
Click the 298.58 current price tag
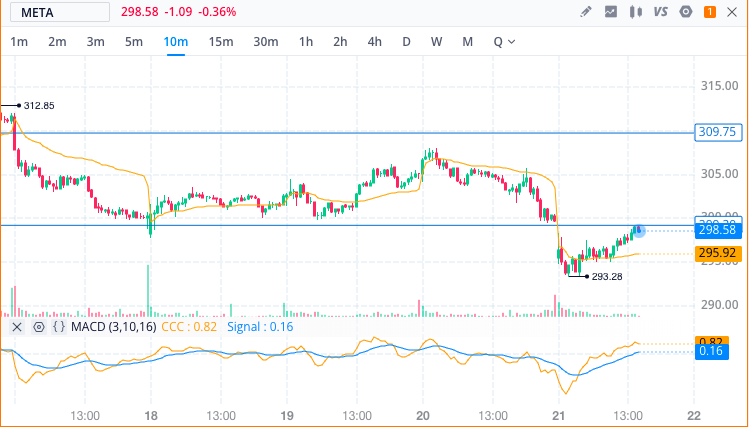pos(718,230)
